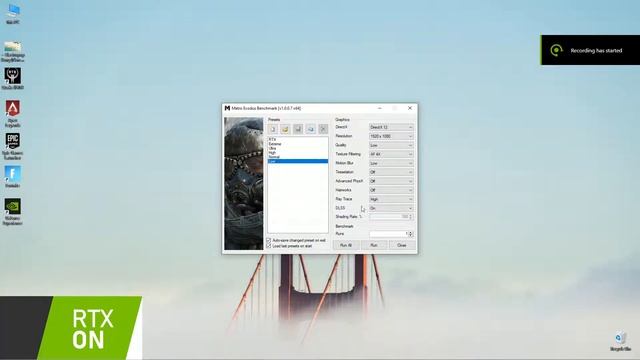Image resolution: width=640 pixels, height=360 pixels.
Task: Open the DLSS dropdown
Action: coord(391,208)
